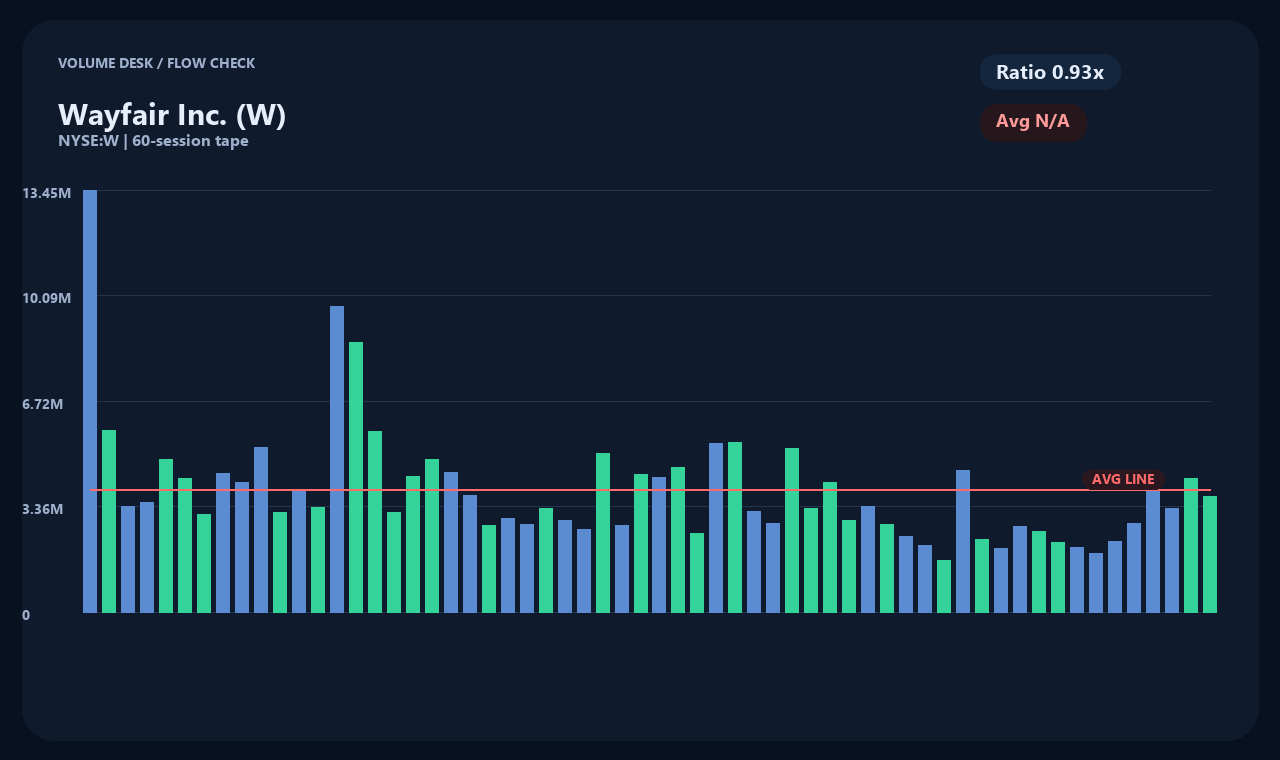The height and width of the screenshot is (760, 1280).
Task: Select the Avg N/A badge
Action: 1033,122
